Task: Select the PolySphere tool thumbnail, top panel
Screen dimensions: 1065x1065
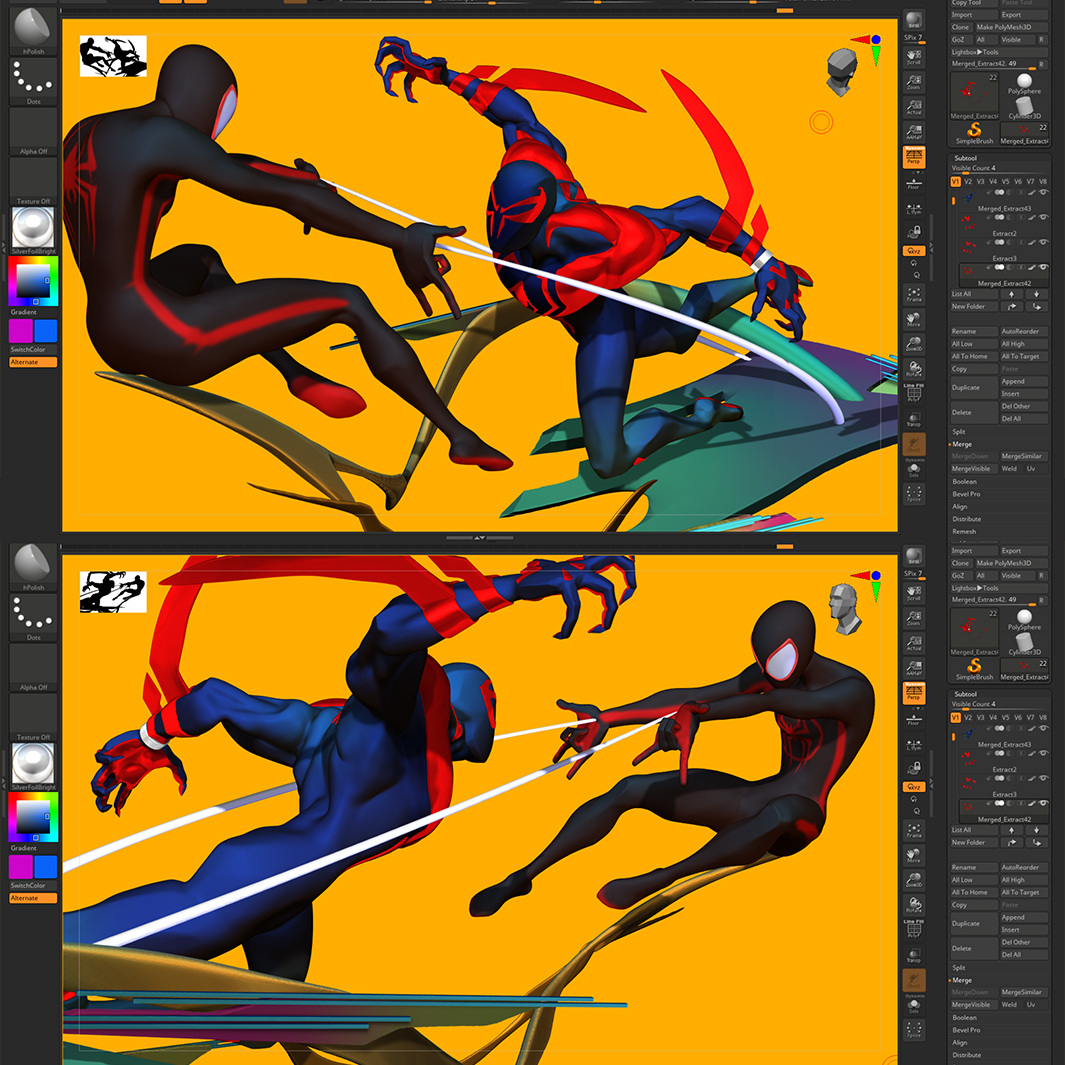Action: [1024, 84]
